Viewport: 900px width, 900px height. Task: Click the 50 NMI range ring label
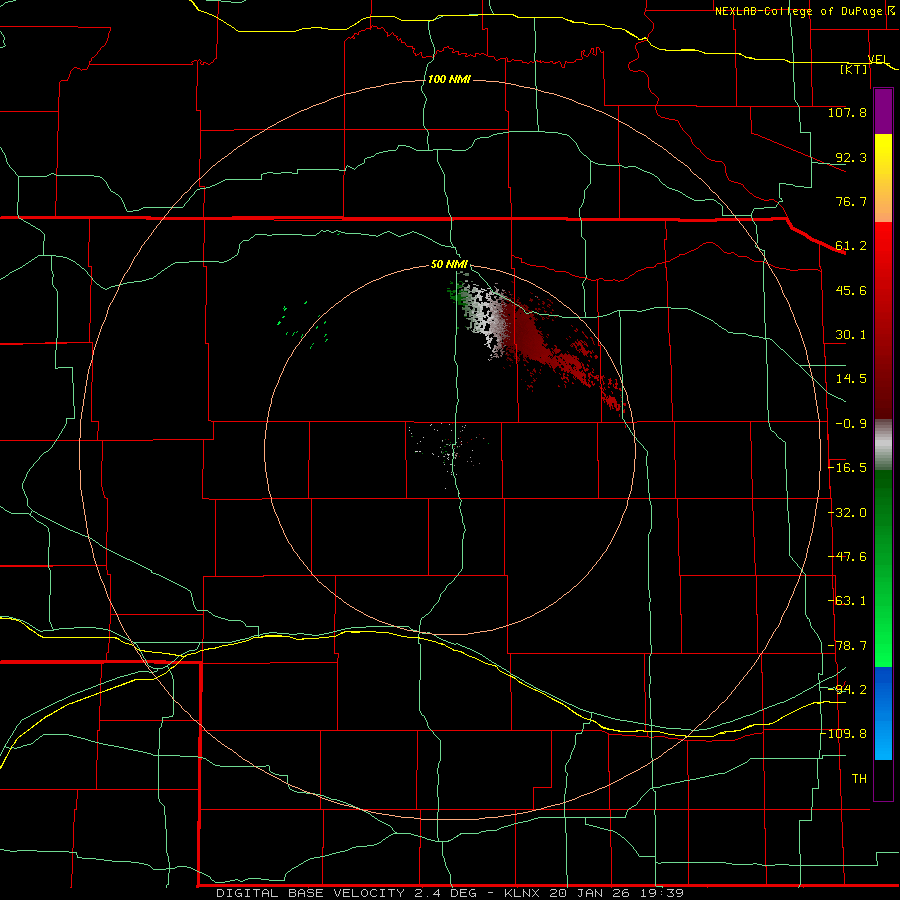coord(449,265)
